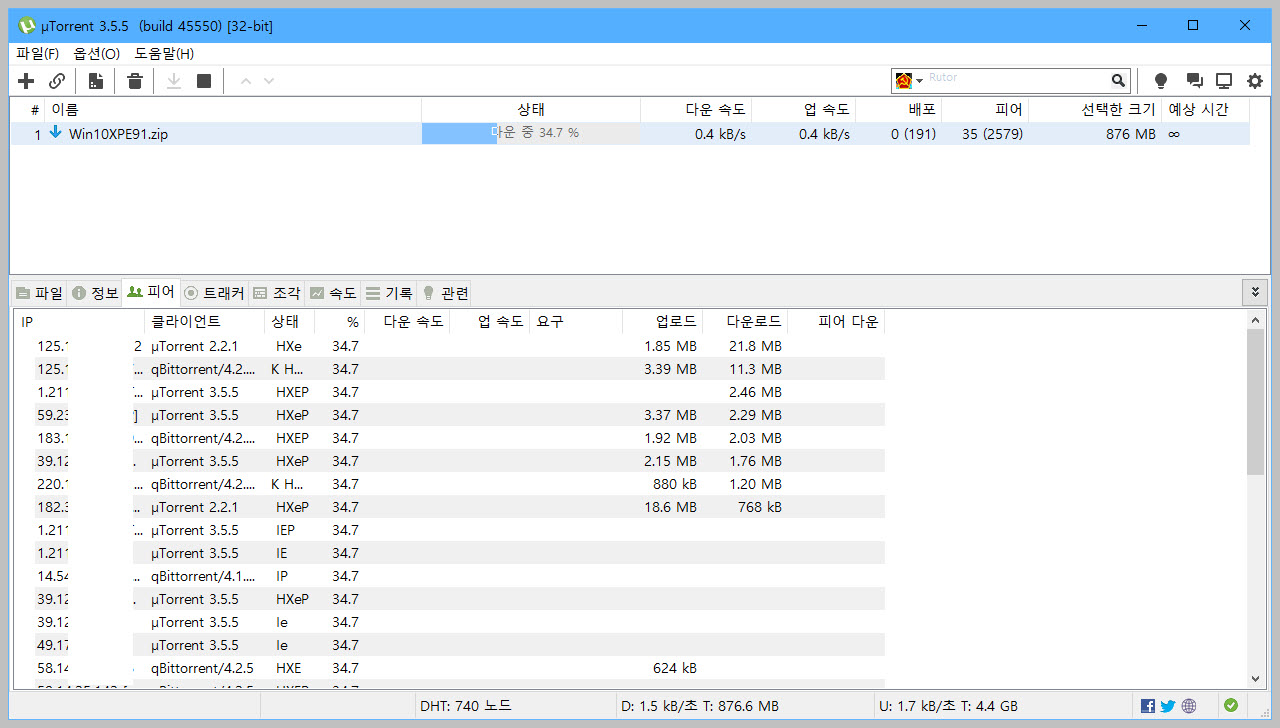Click the peer list scroll up arrow
Screen dimensions: 1280x728
point(1256,319)
